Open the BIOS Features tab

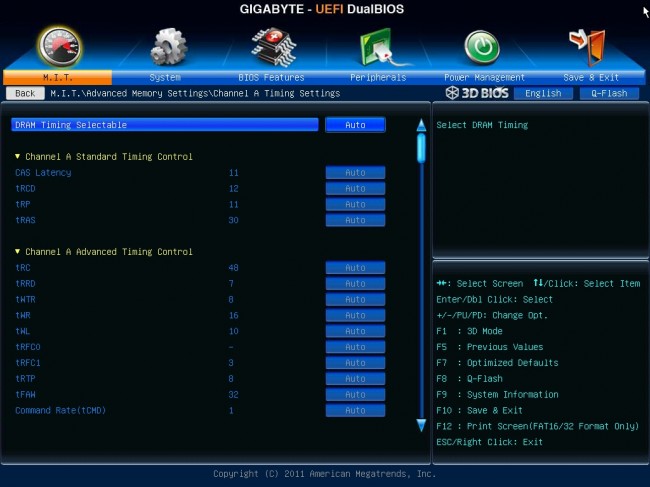point(271,78)
